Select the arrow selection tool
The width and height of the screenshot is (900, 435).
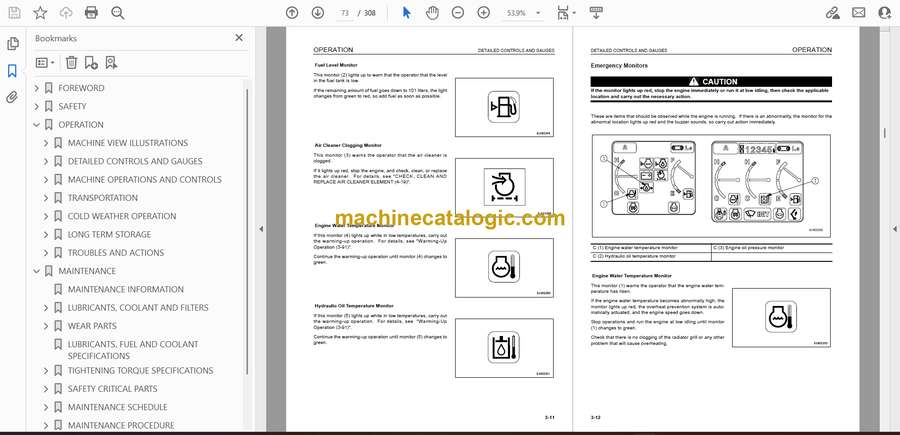point(406,13)
